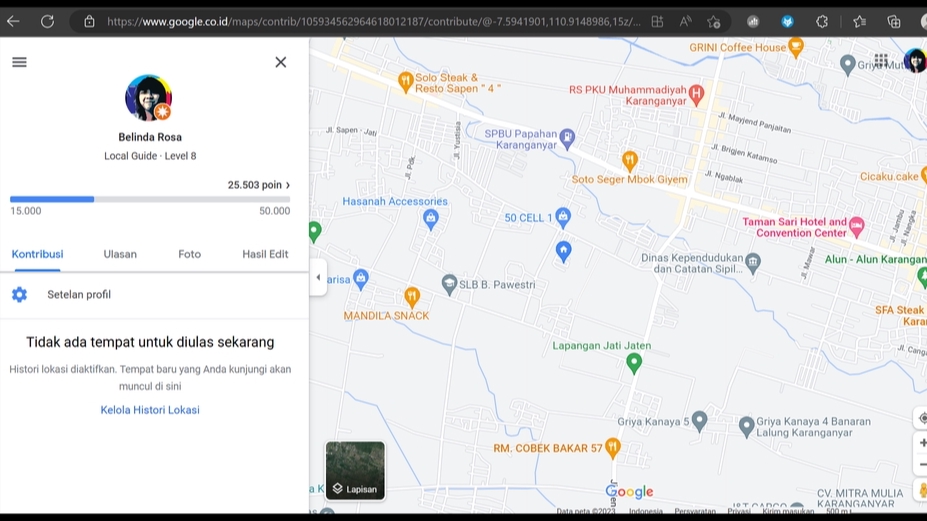
Task: Open the browser favorites list
Action: [x=860, y=22]
